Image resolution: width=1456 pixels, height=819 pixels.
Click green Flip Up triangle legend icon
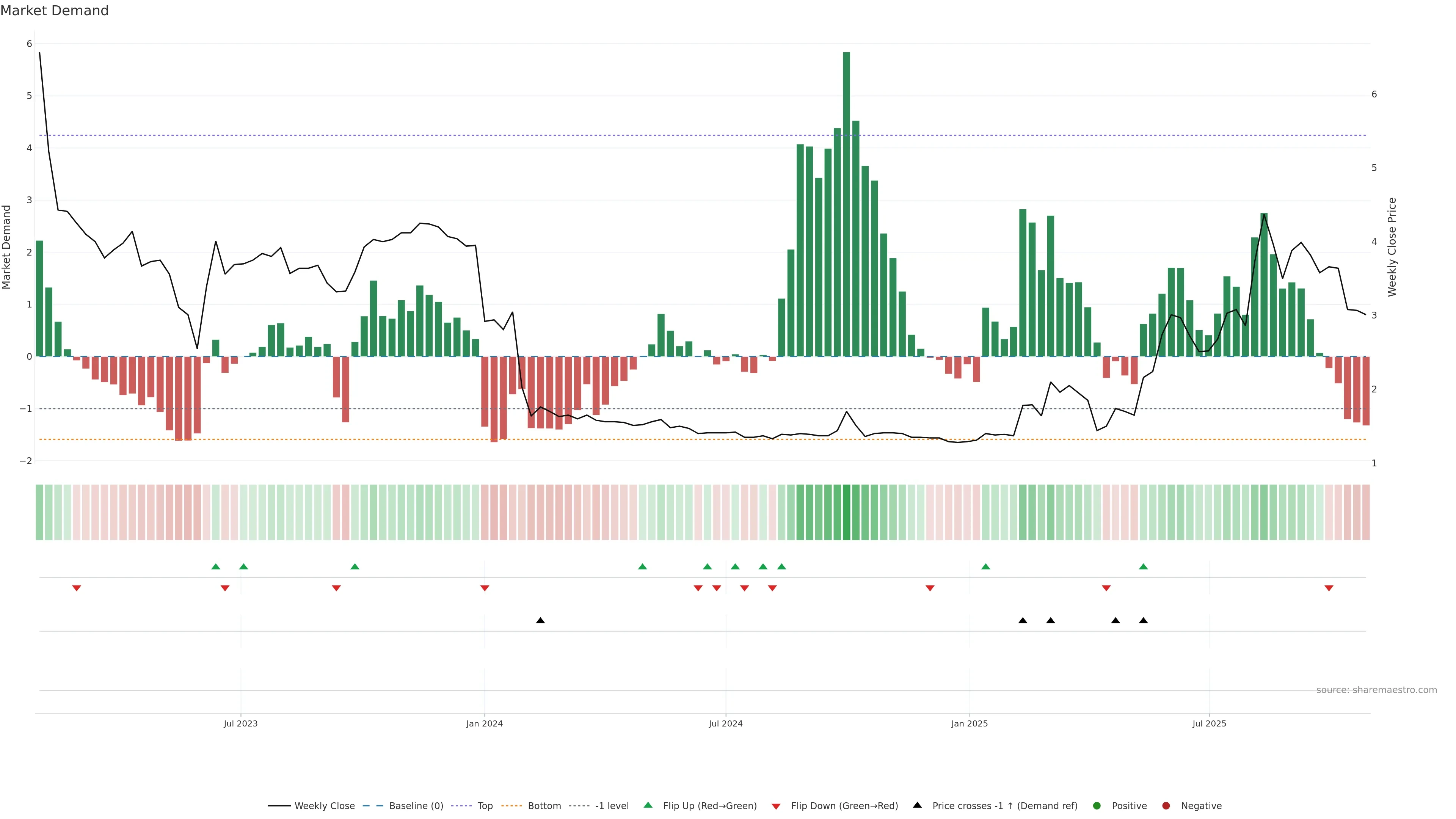pos(648,805)
